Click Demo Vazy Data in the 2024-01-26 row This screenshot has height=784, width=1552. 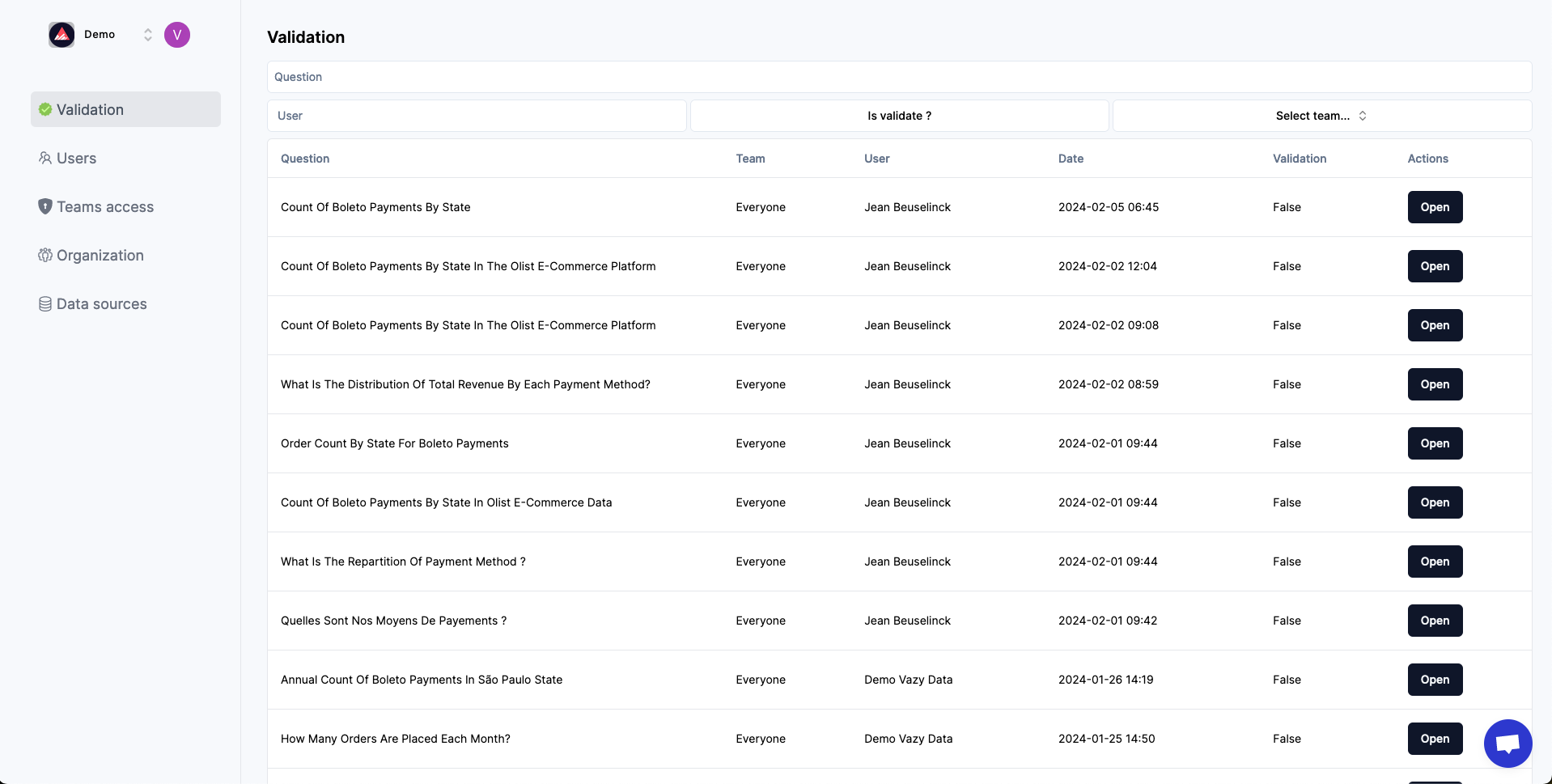(909, 680)
